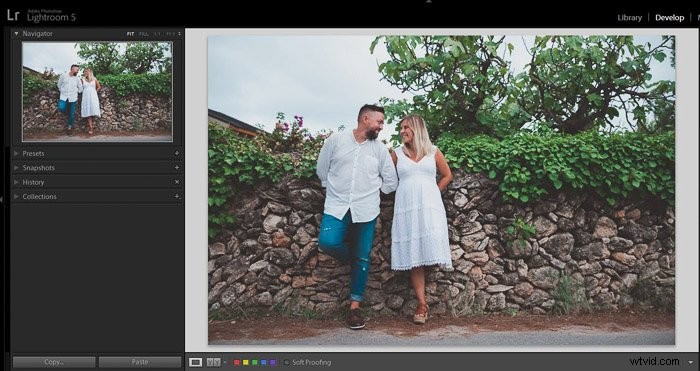
Task: Toggle the left panel collapse arrow
Action: pos(2,200)
